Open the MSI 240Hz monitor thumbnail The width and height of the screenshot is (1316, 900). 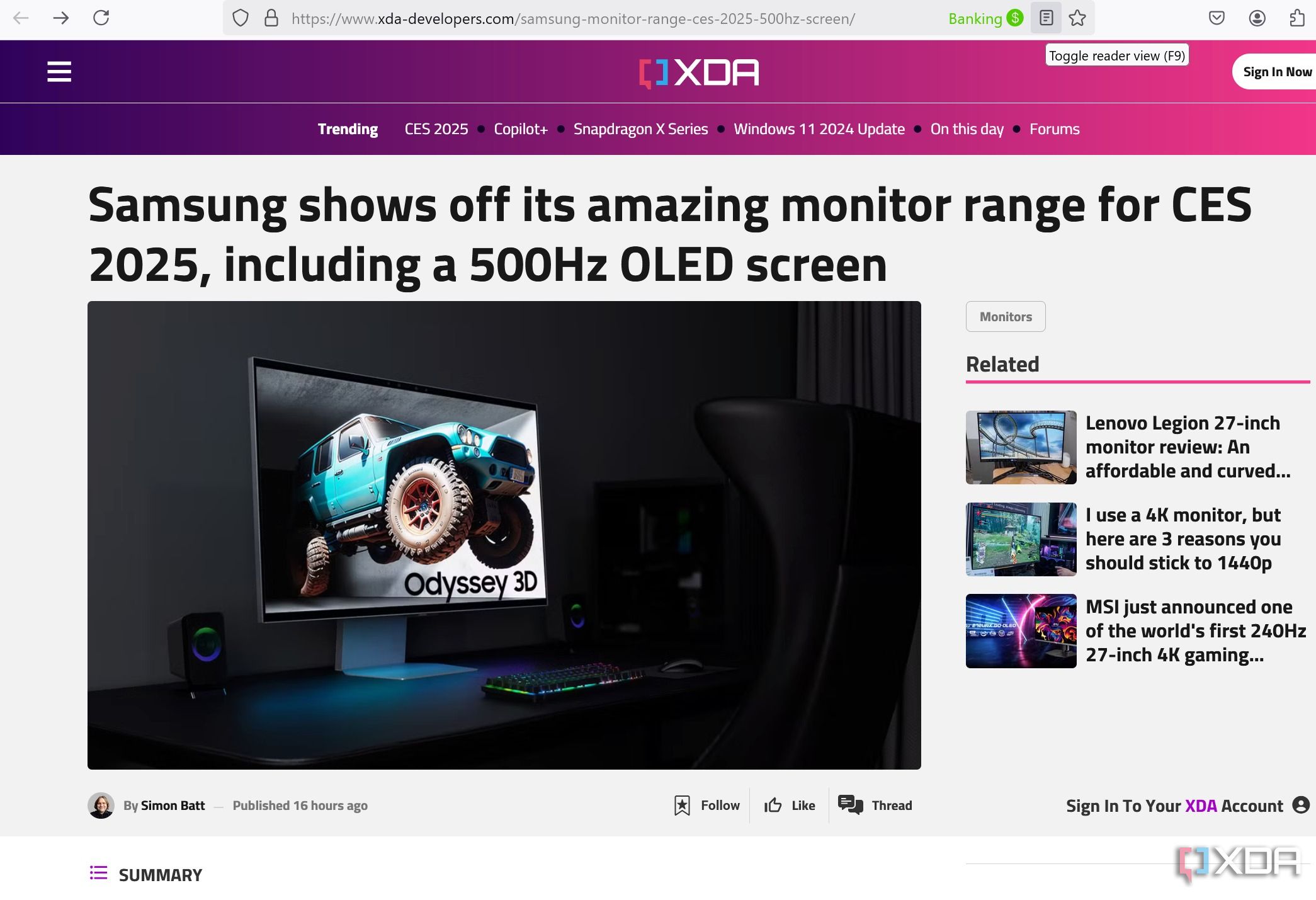point(1021,631)
